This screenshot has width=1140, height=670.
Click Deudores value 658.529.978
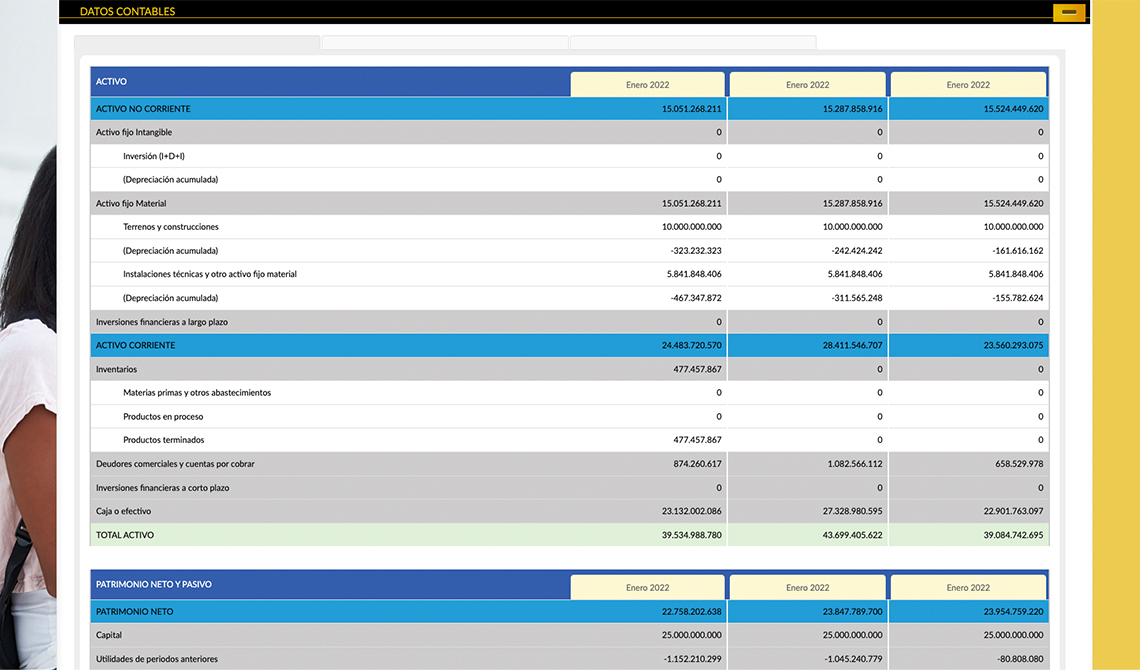click(x=1019, y=464)
